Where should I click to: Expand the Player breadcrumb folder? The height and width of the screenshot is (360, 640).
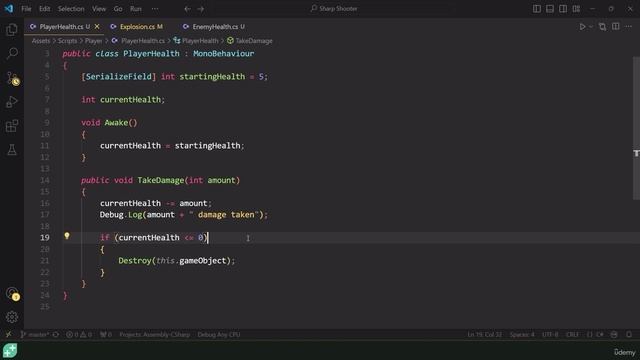(x=93, y=41)
